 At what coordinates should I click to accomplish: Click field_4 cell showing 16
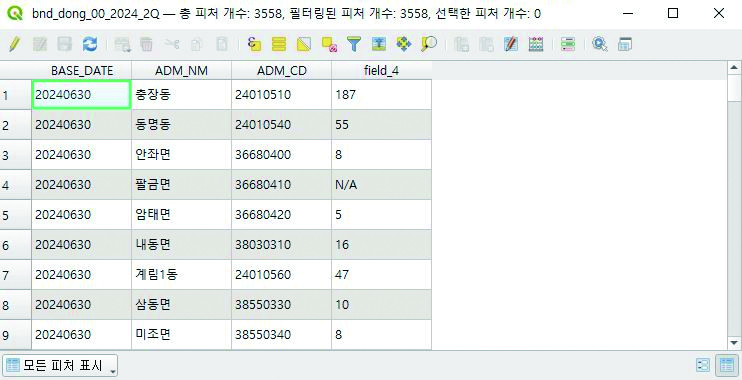[x=381, y=245]
